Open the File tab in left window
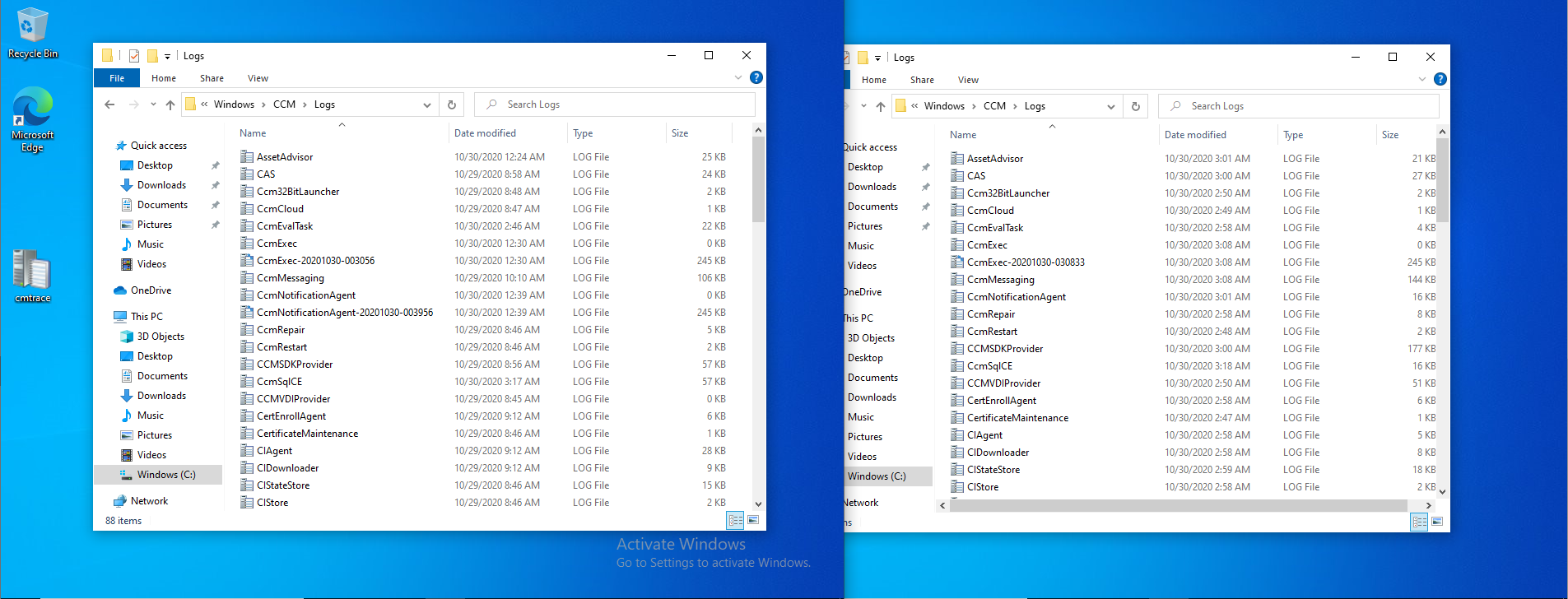1568x599 pixels. pyautogui.click(x=117, y=78)
